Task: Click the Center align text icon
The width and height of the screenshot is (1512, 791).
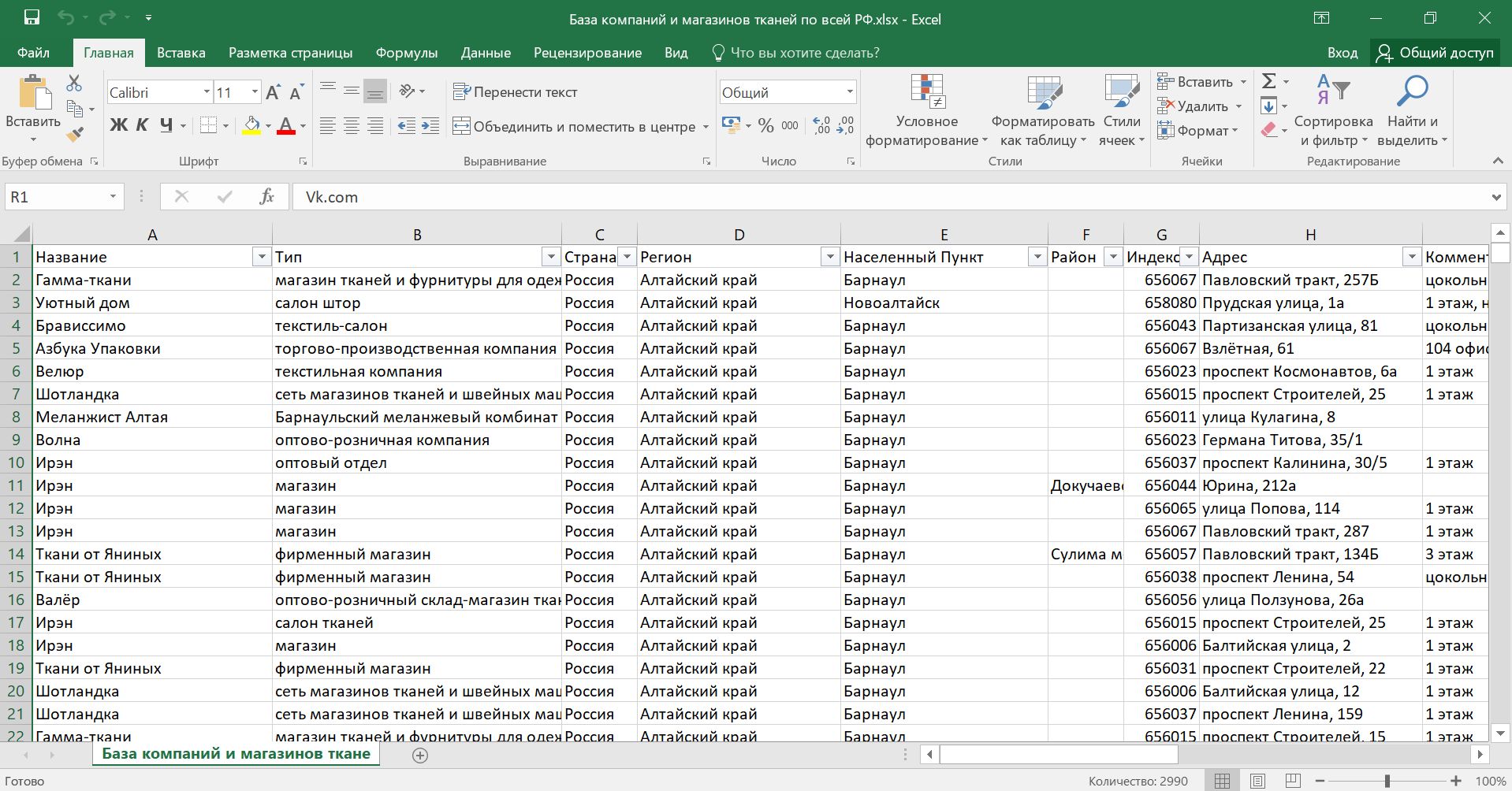Action: point(352,126)
